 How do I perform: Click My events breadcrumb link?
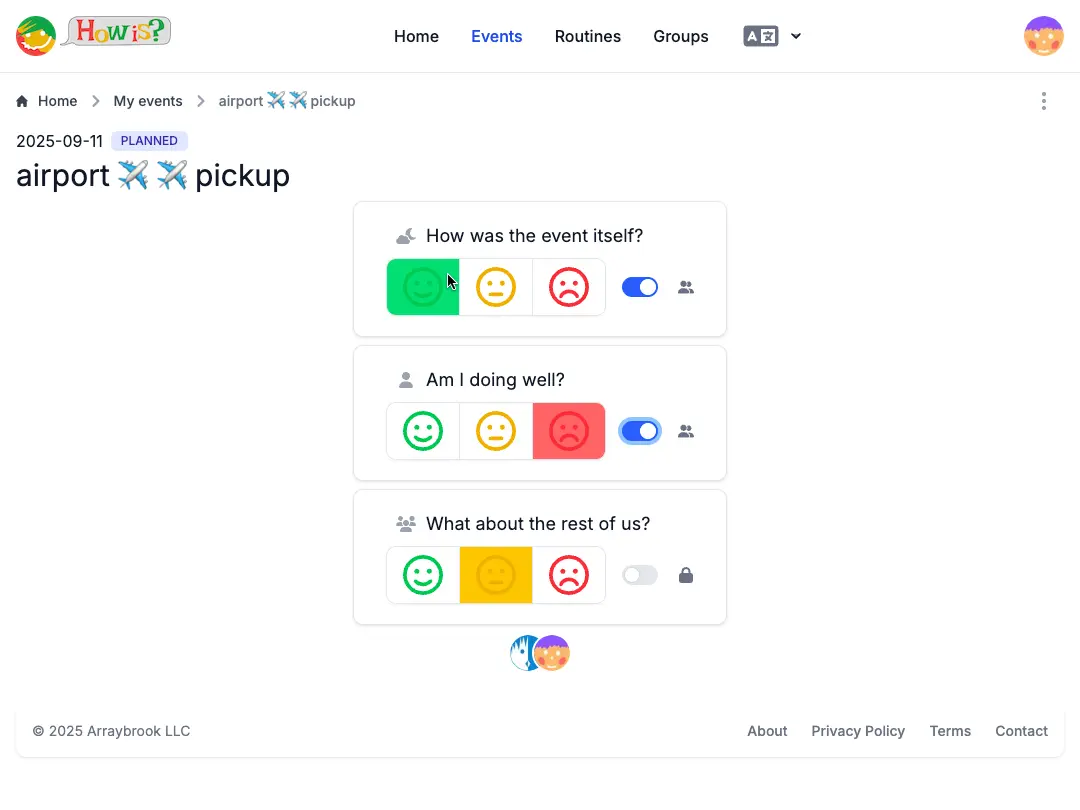[148, 101]
